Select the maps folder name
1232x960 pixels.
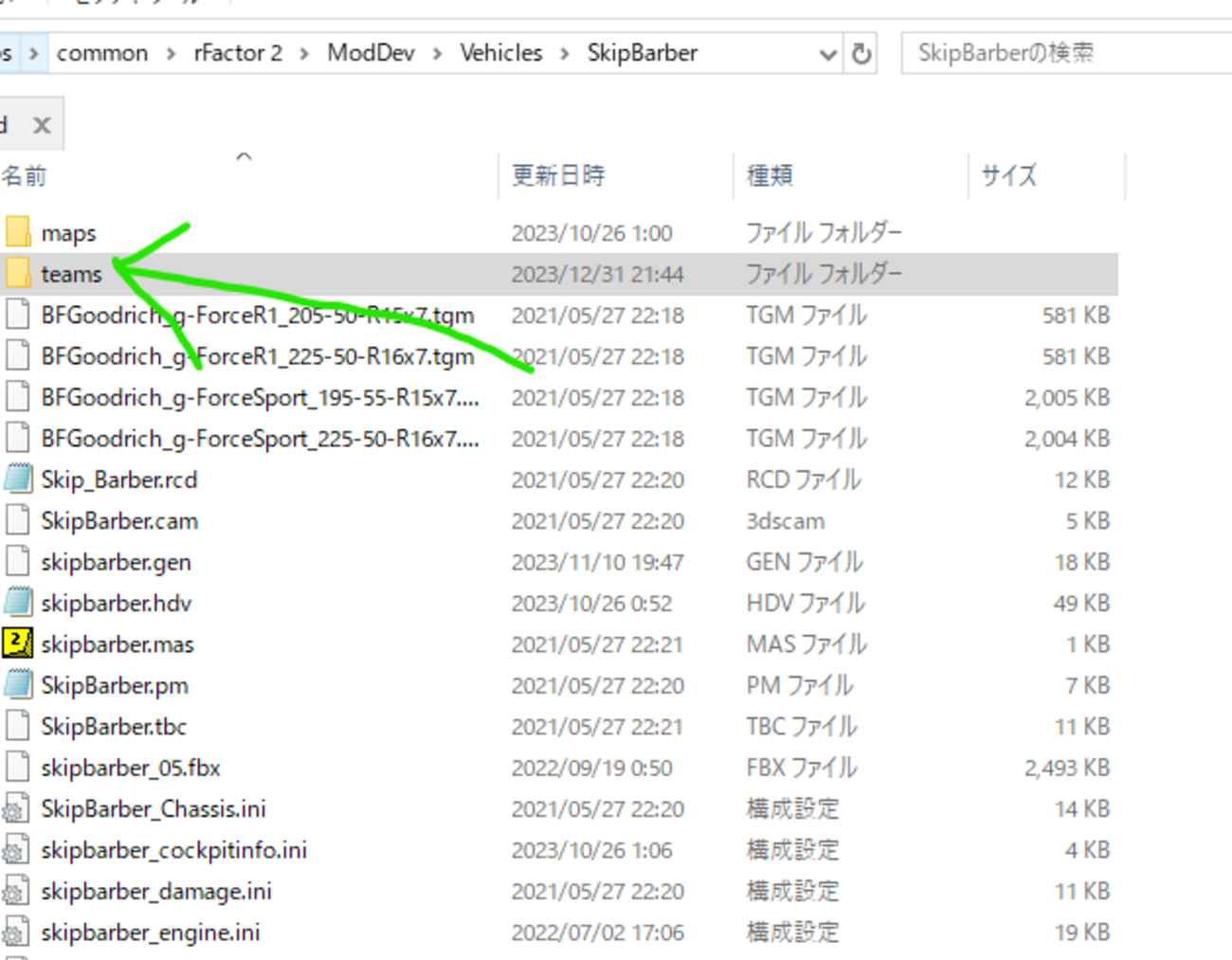(68, 233)
